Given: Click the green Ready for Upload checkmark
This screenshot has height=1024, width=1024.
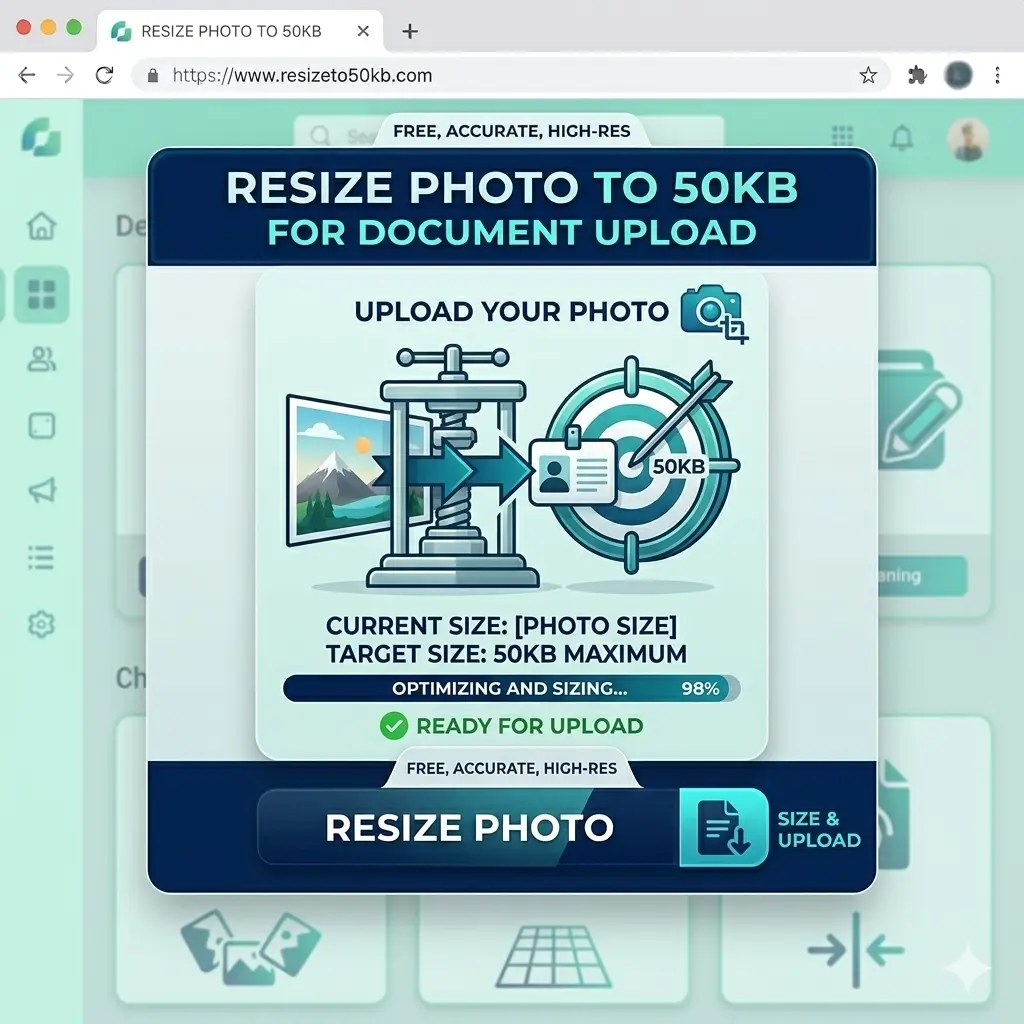Looking at the screenshot, I should [393, 726].
